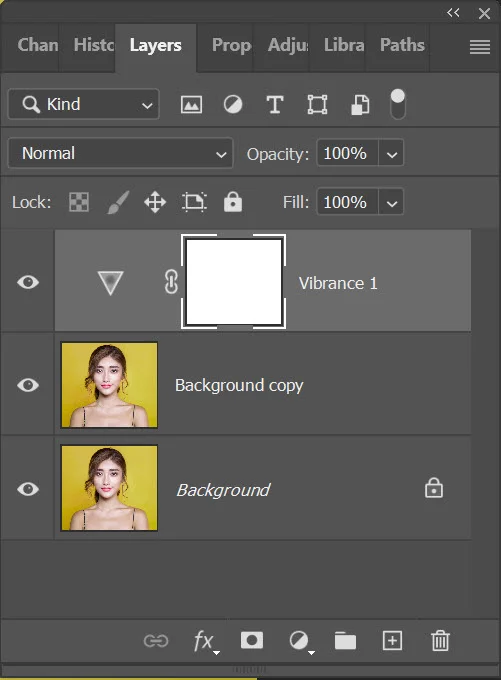Viewport: 501px width, 680px height.
Task: Click the Opacity label
Action: (278, 154)
